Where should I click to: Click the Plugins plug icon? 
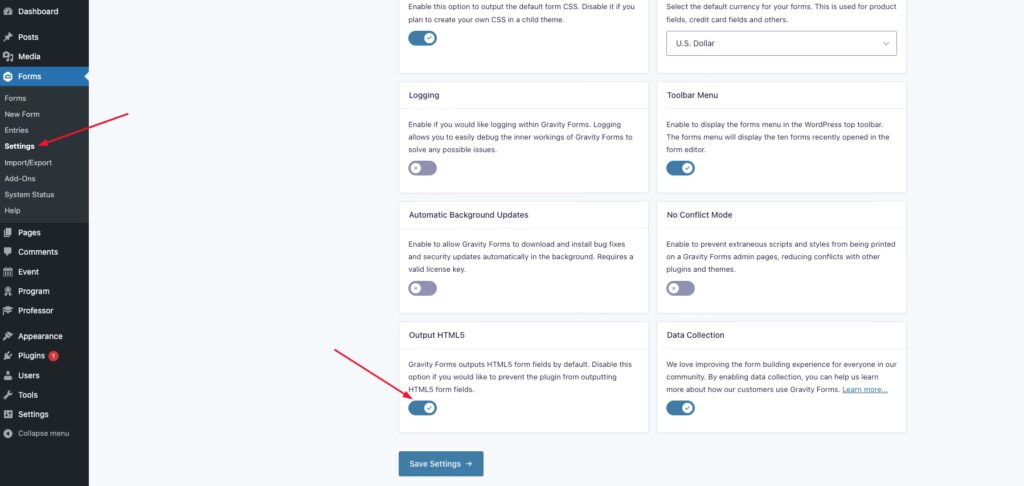8,356
